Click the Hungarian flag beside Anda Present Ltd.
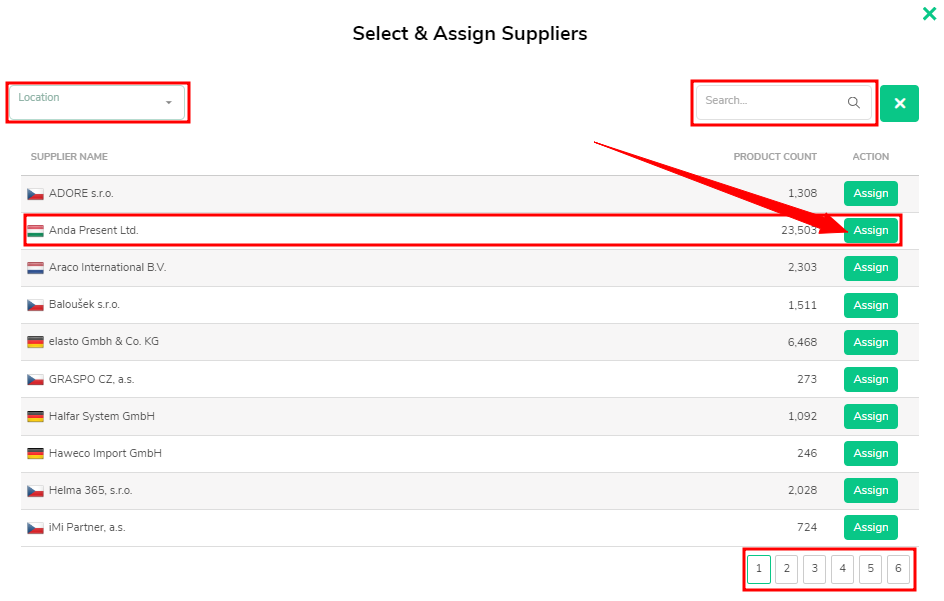The width and height of the screenshot is (944, 601). pyautogui.click(x=36, y=231)
